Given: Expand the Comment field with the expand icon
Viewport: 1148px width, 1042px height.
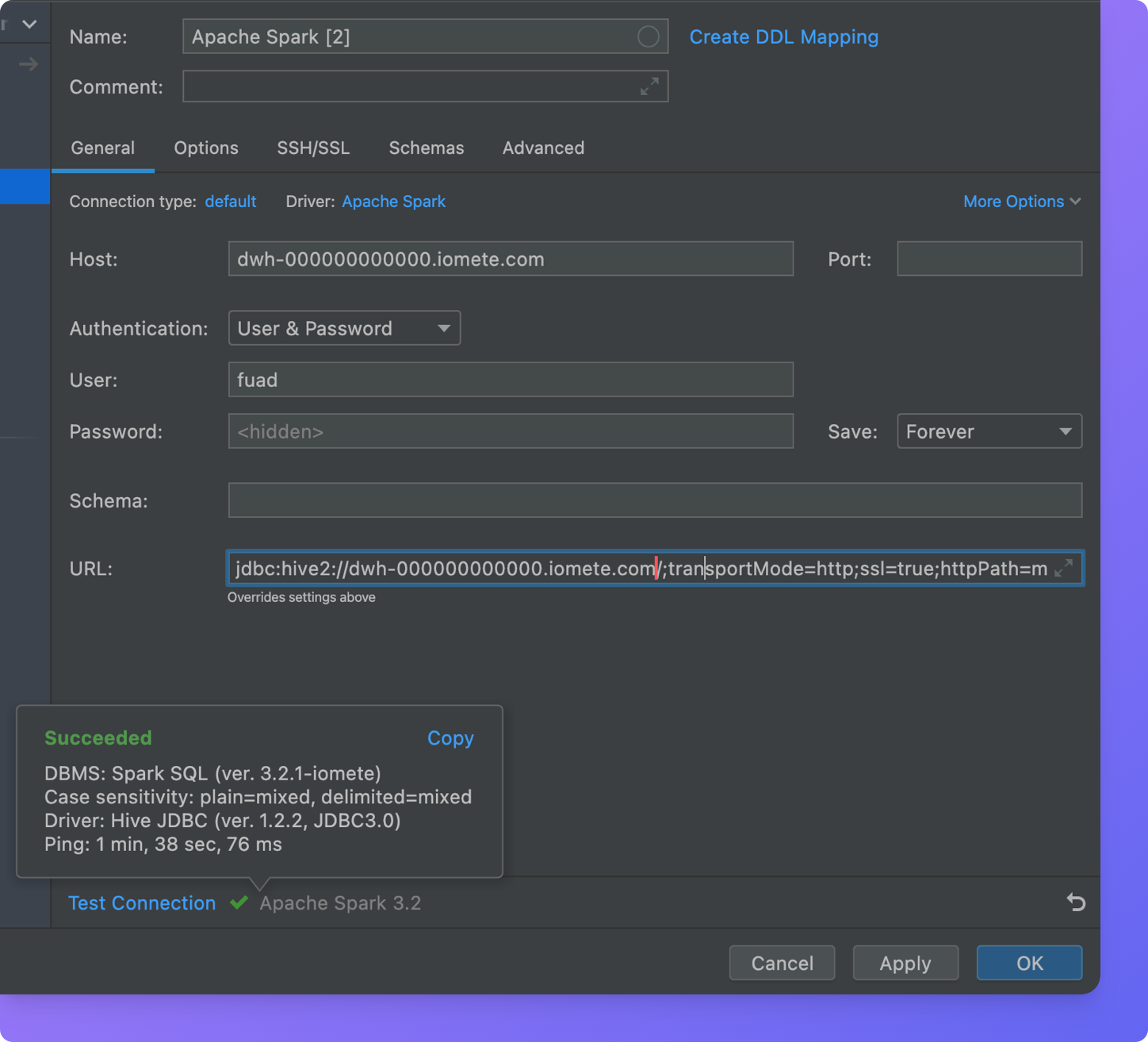Looking at the screenshot, I should click(x=649, y=86).
